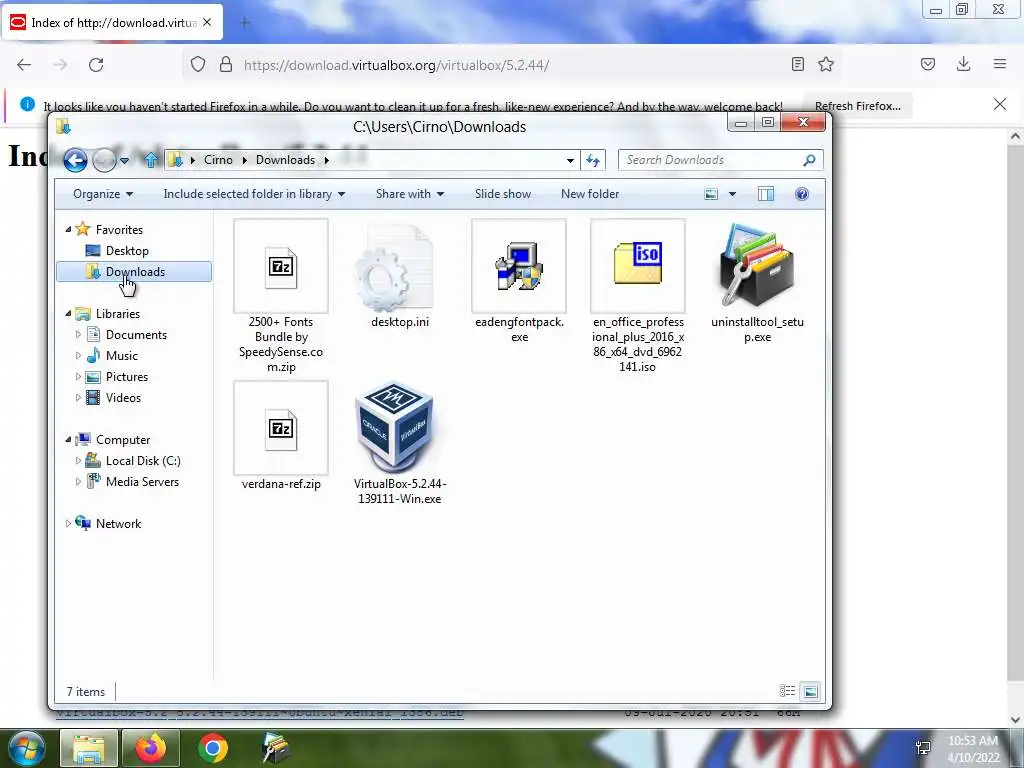Expand the Network tree node
Viewport: 1024px width, 768px height.
click(68, 523)
